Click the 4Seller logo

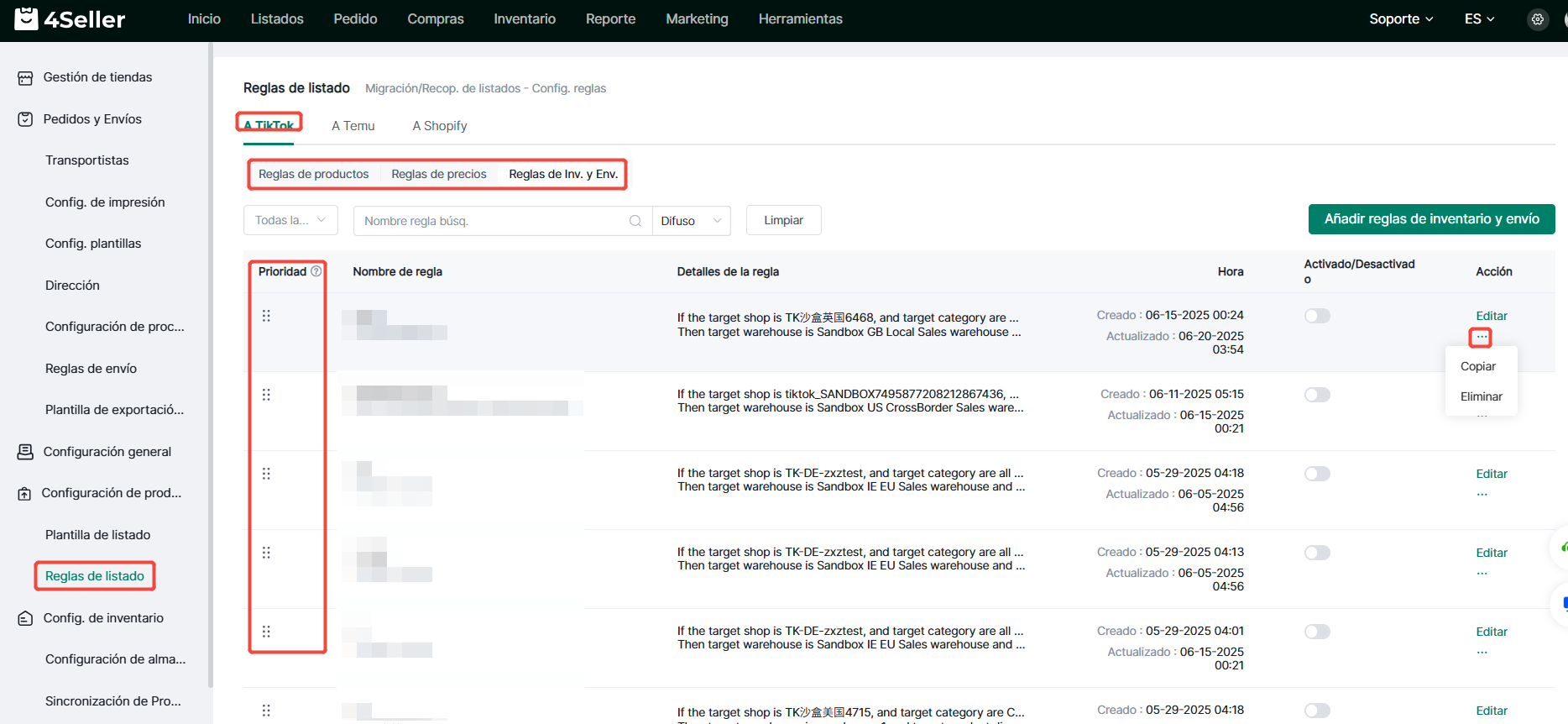point(70,18)
